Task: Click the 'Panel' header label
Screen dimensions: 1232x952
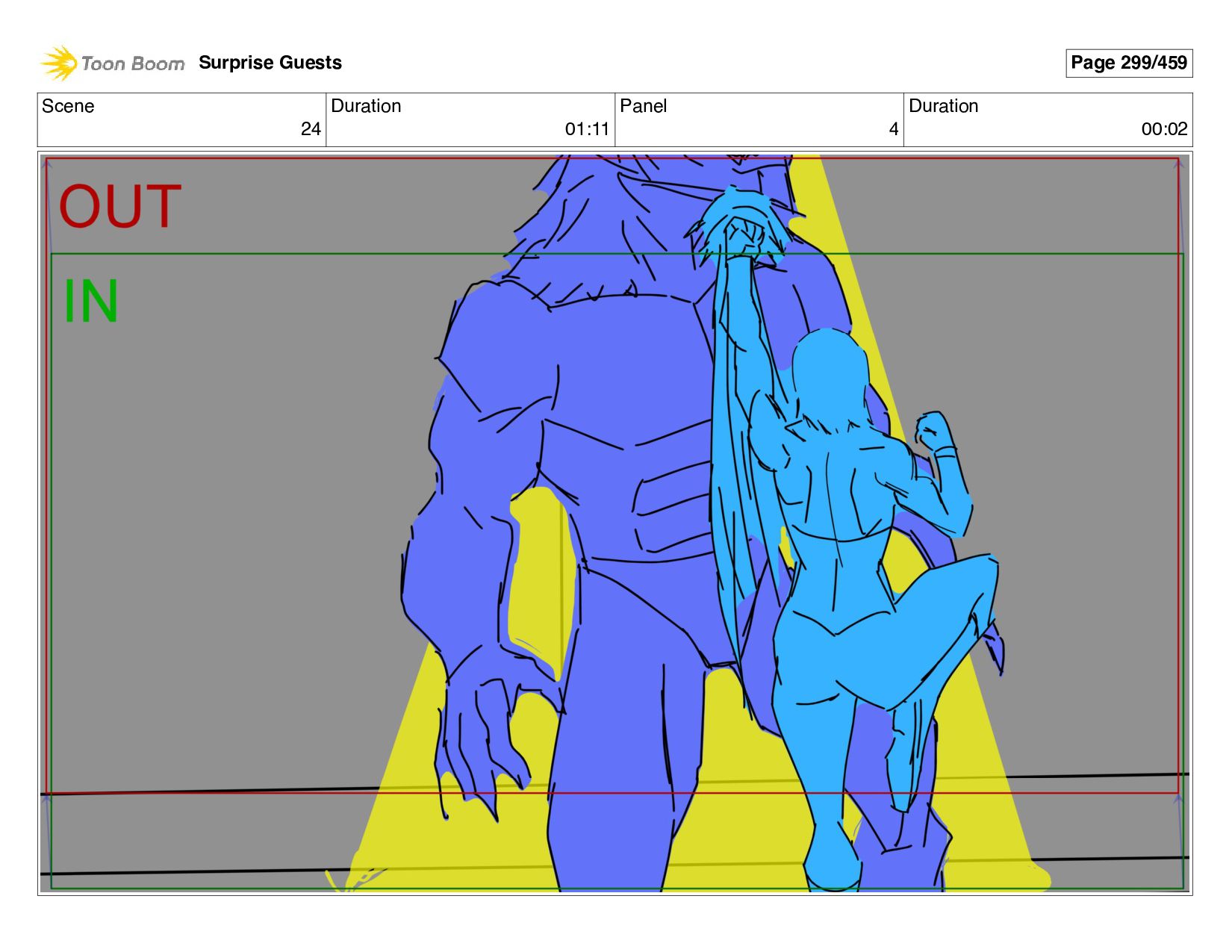Action: point(643,106)
